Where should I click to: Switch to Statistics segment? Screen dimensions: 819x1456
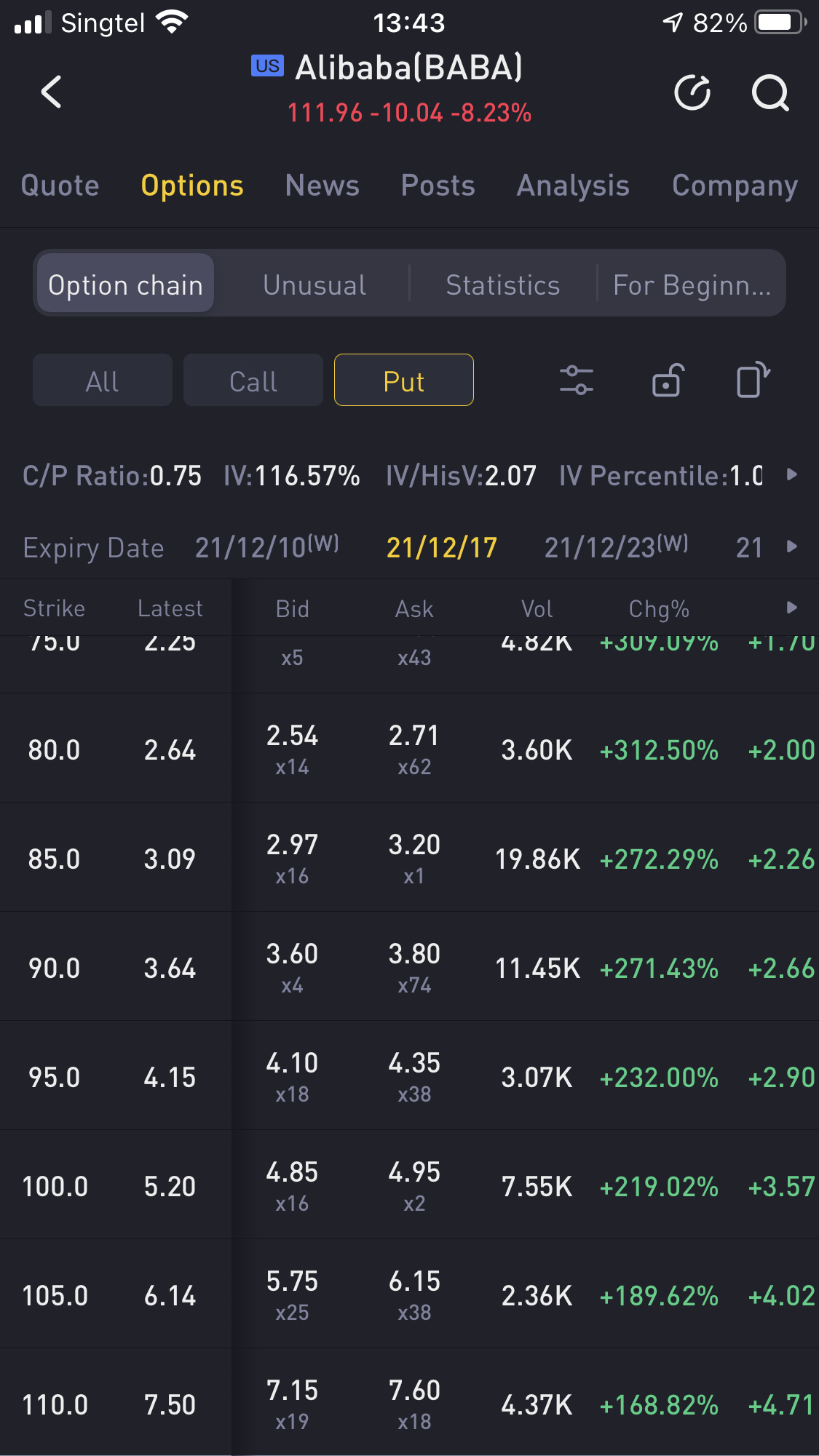point(503,285)
